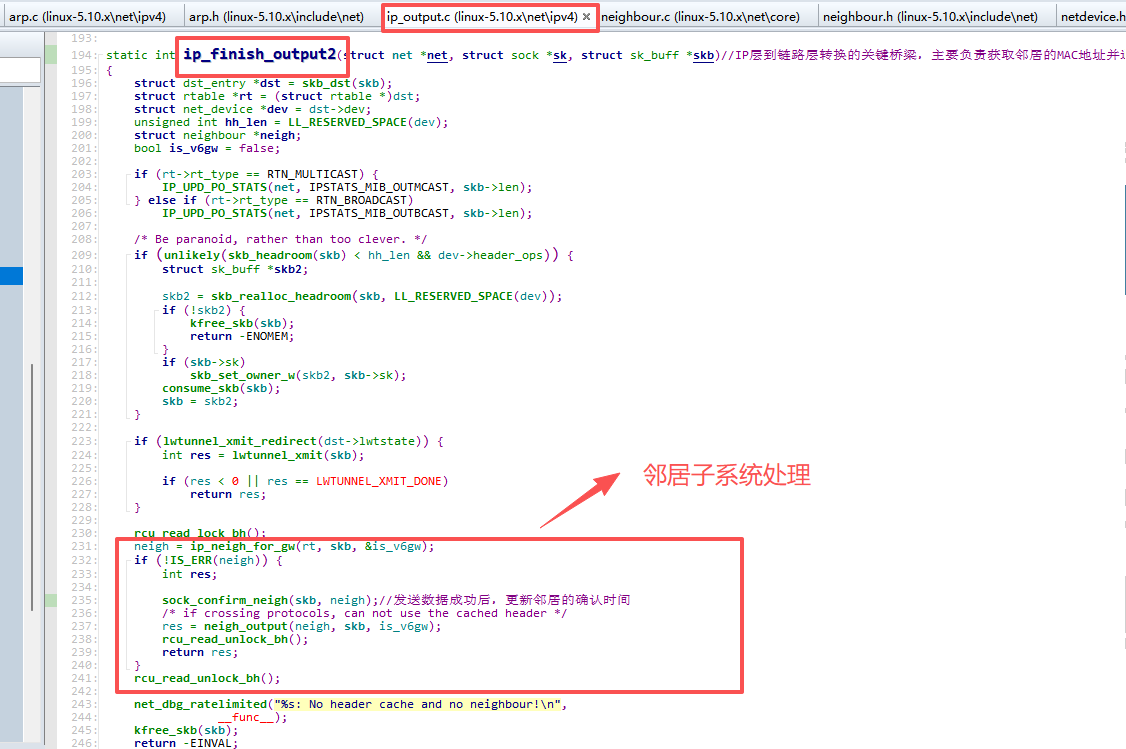
Task: Click the input box in the left panel
Action: (19, 70)
